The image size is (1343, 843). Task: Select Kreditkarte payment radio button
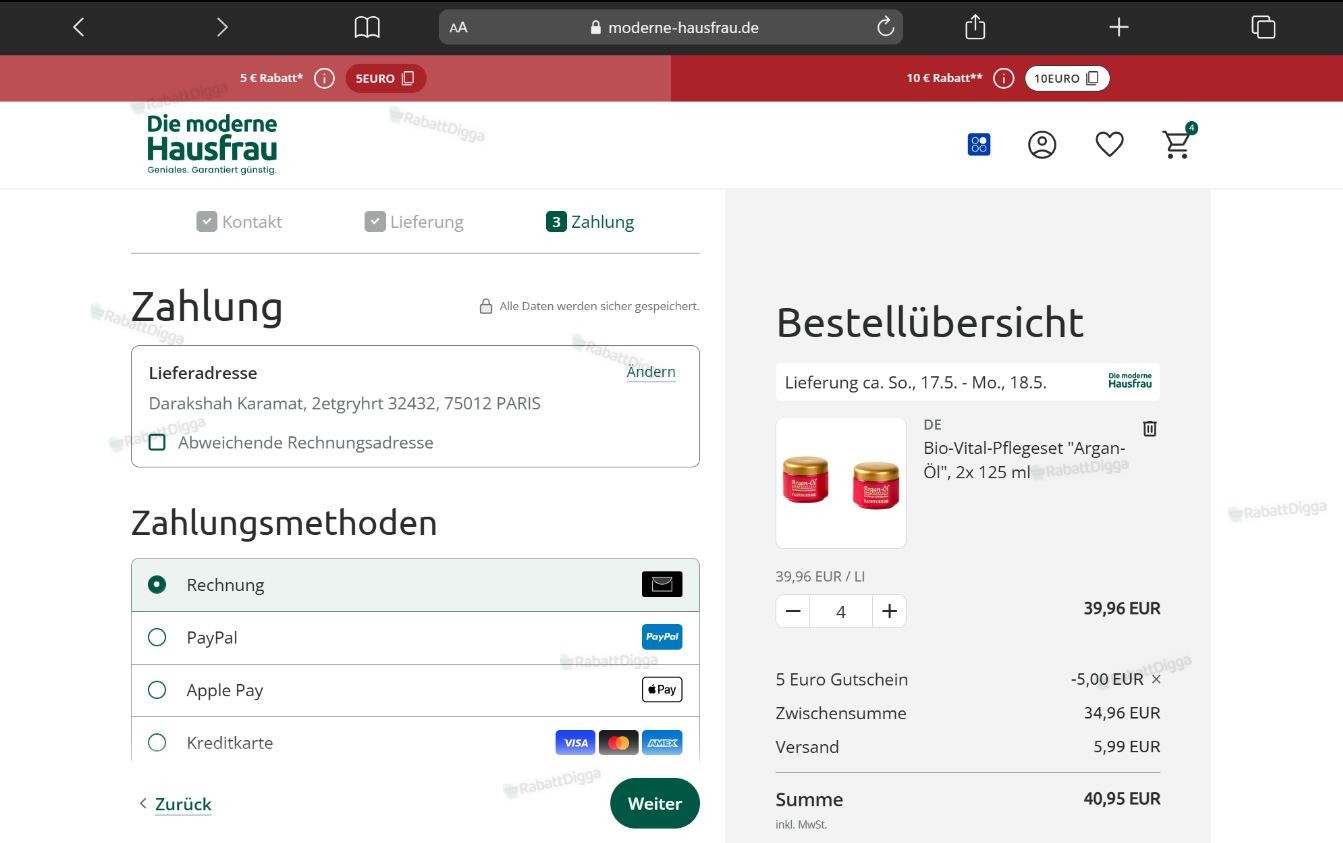point(157,742)
